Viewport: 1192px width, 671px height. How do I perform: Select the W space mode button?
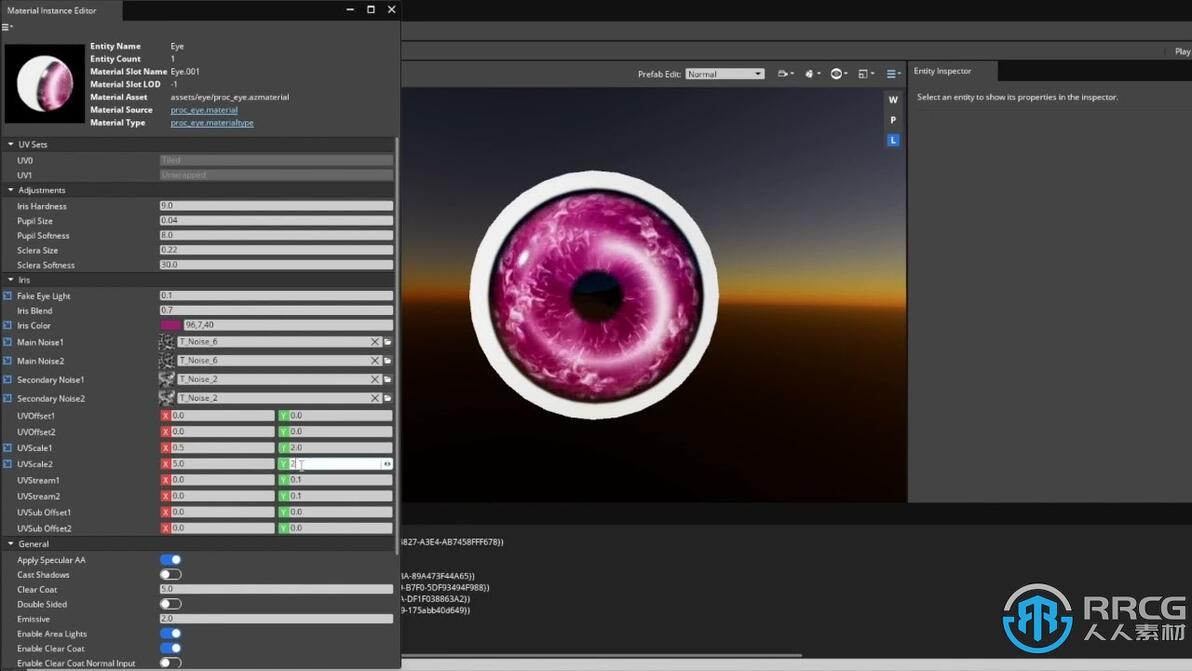coord(893,100)
